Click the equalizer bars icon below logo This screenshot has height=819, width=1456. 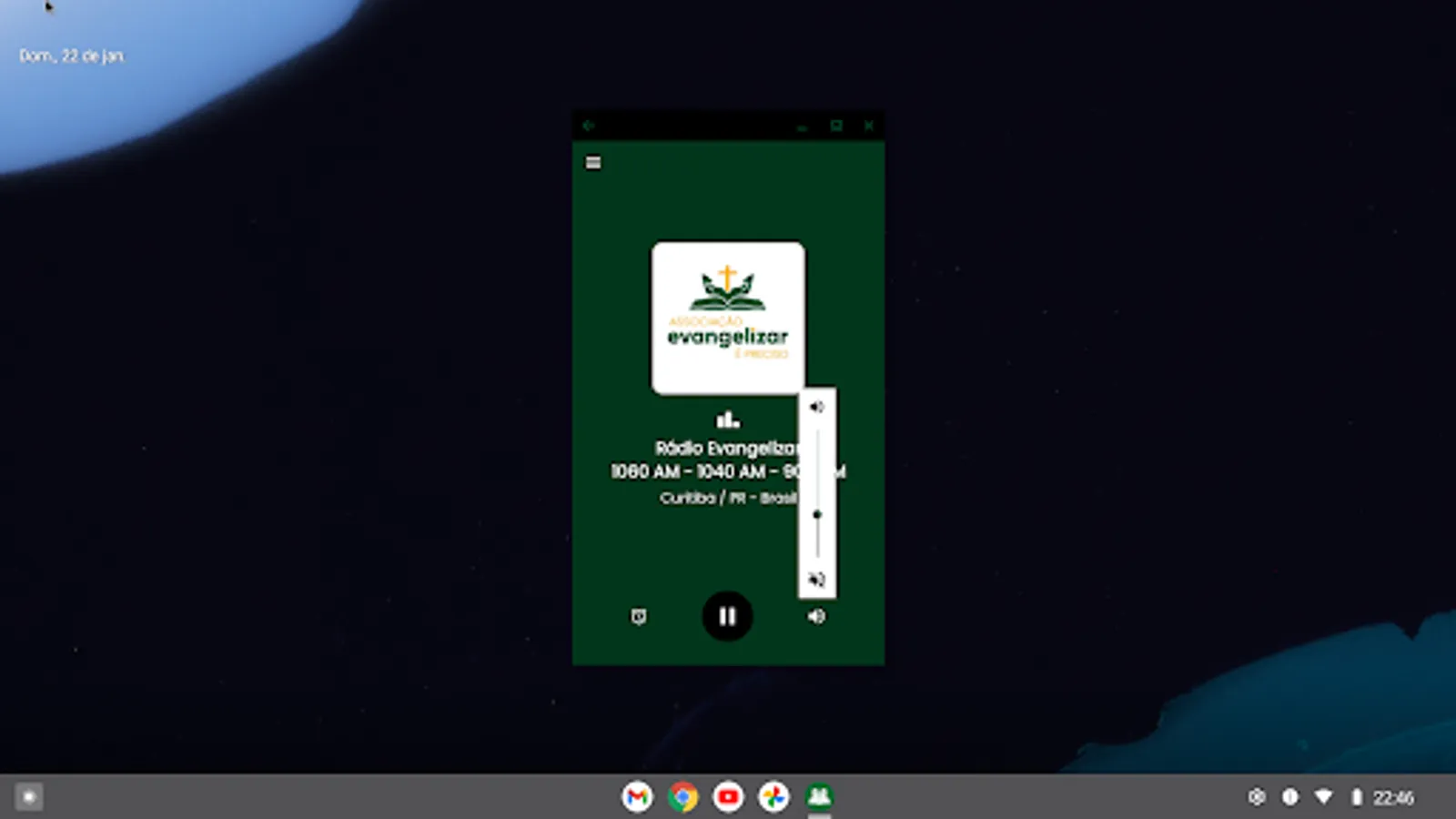click(x=728, y=420)
